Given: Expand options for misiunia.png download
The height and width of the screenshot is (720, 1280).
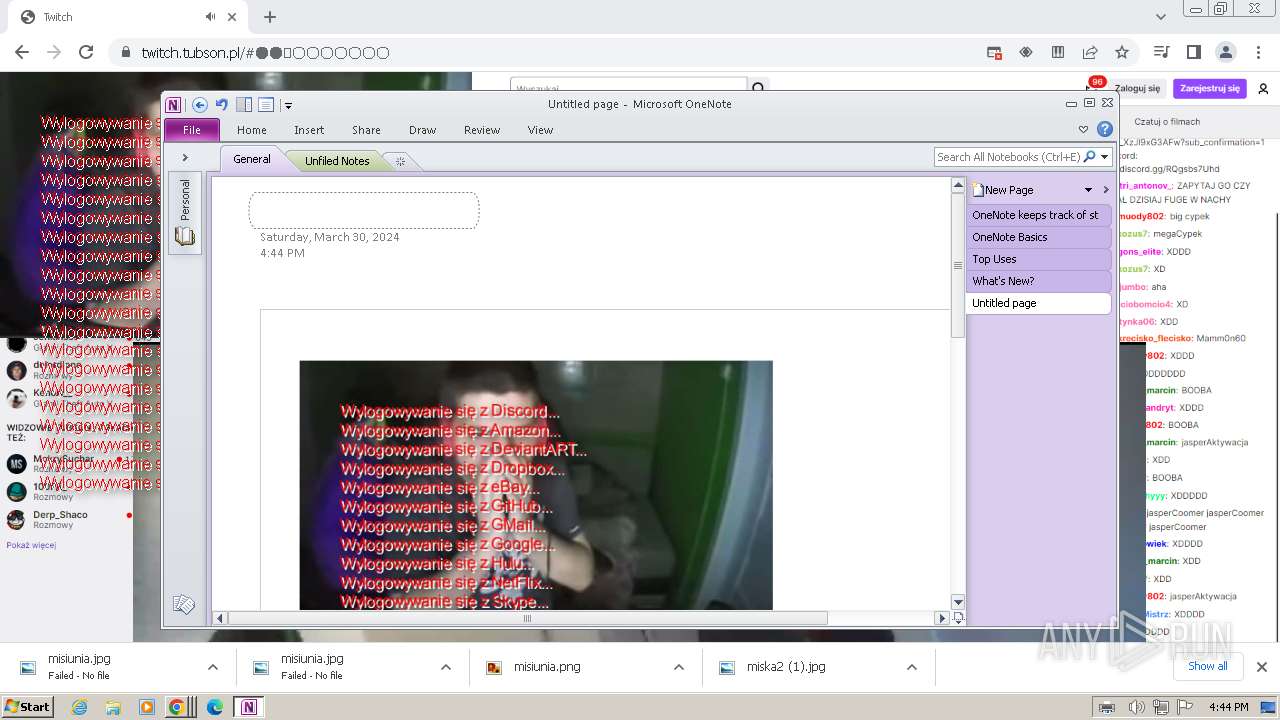Looking at the screenshot, I should pyautogui.click(x=679, y=667).
